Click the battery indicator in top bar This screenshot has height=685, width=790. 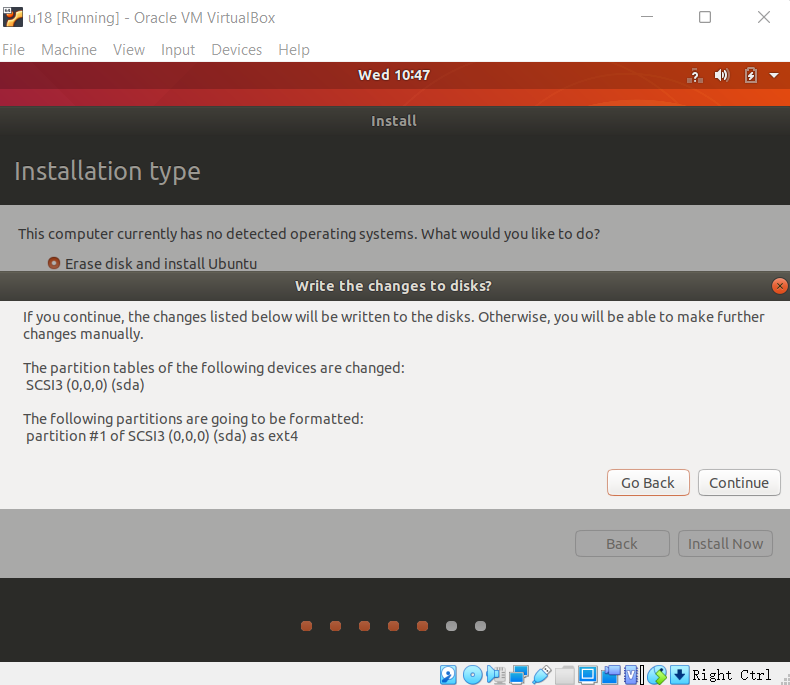(x=751, y=76)
